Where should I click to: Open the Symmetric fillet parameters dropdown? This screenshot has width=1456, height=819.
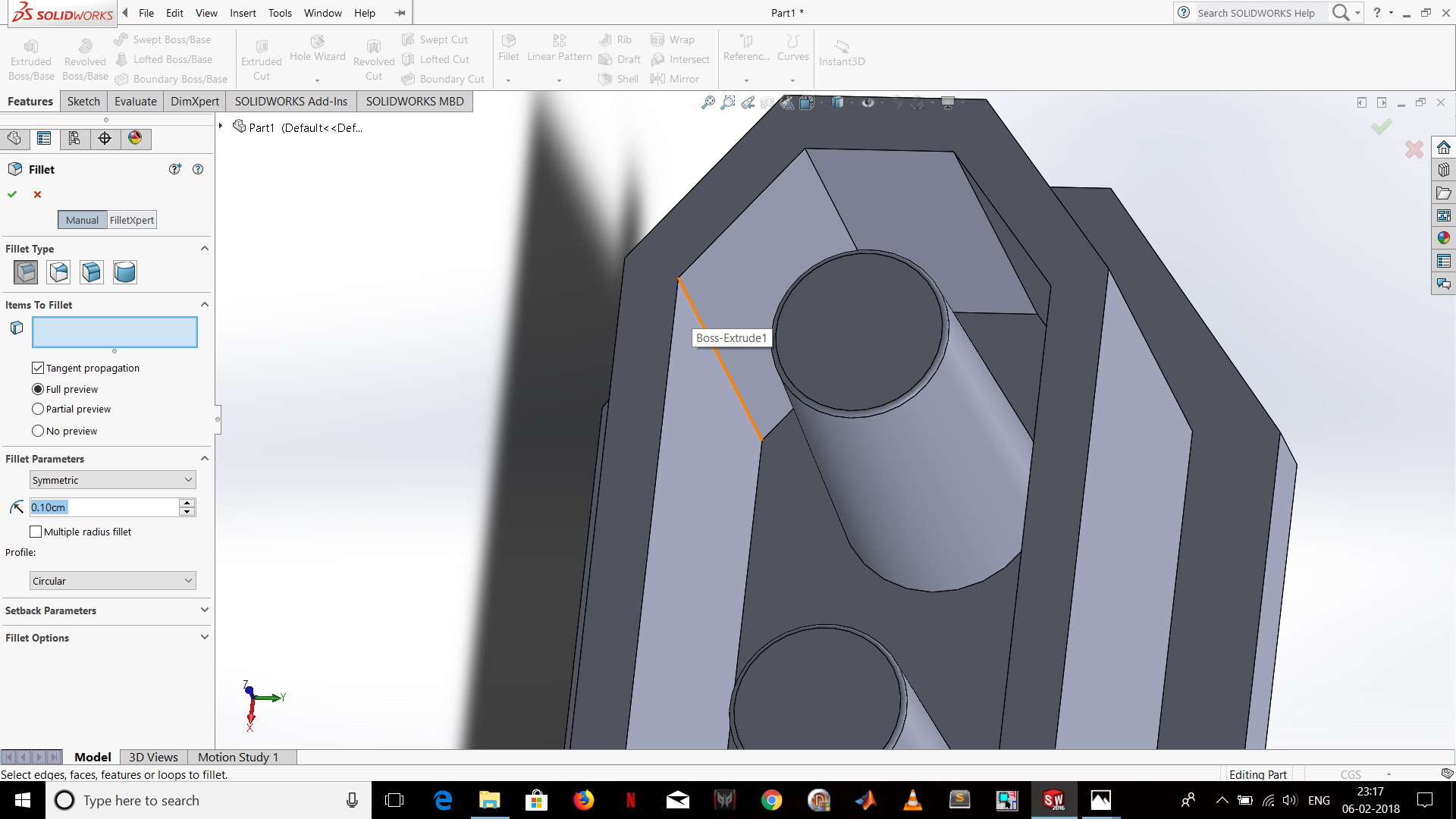[x=111, y=479]
